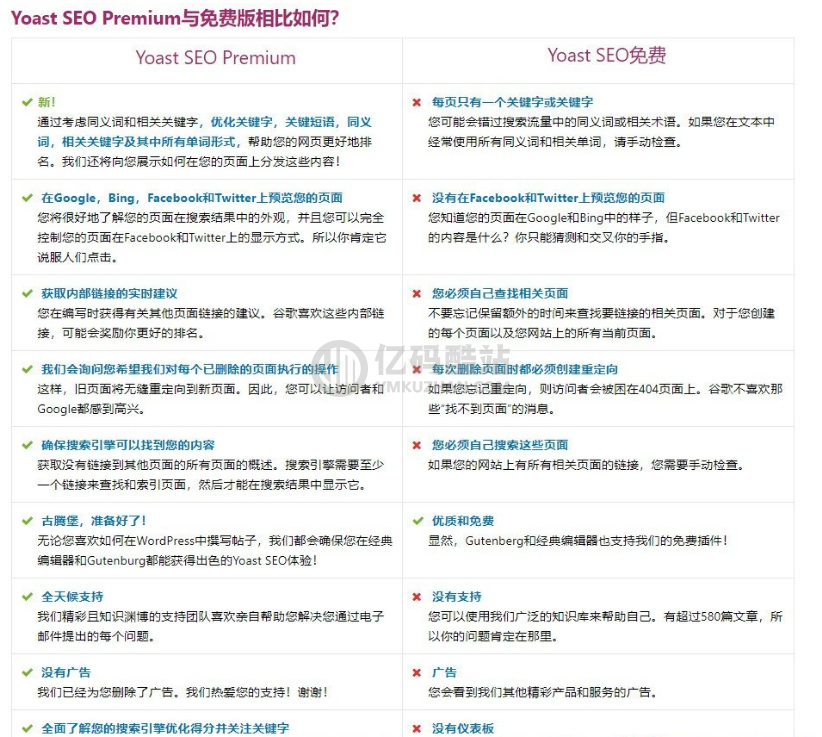This screenshot has width=822, height=737.
Task: Open the 新! heading link
Action: tap(46, 102)
